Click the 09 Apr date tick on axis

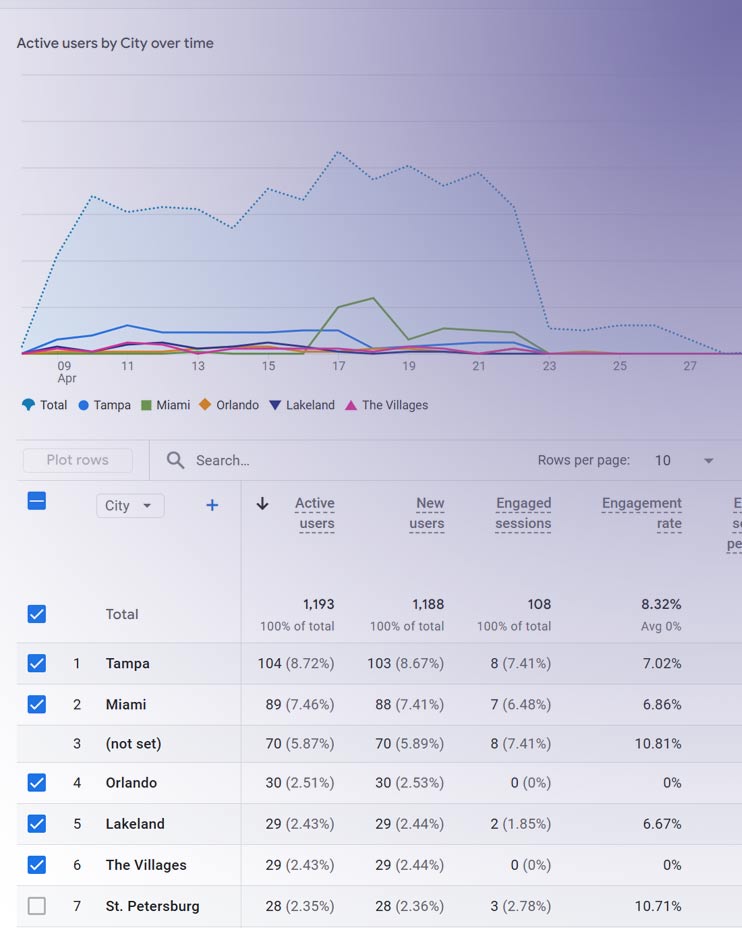[x=65, y=372]
